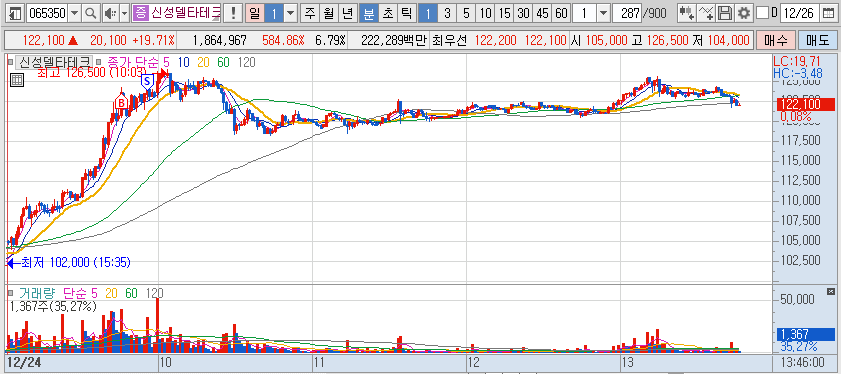Click the 287 candle count input field
The width and height of the screenshot is (841, 374).
[628, 13]
